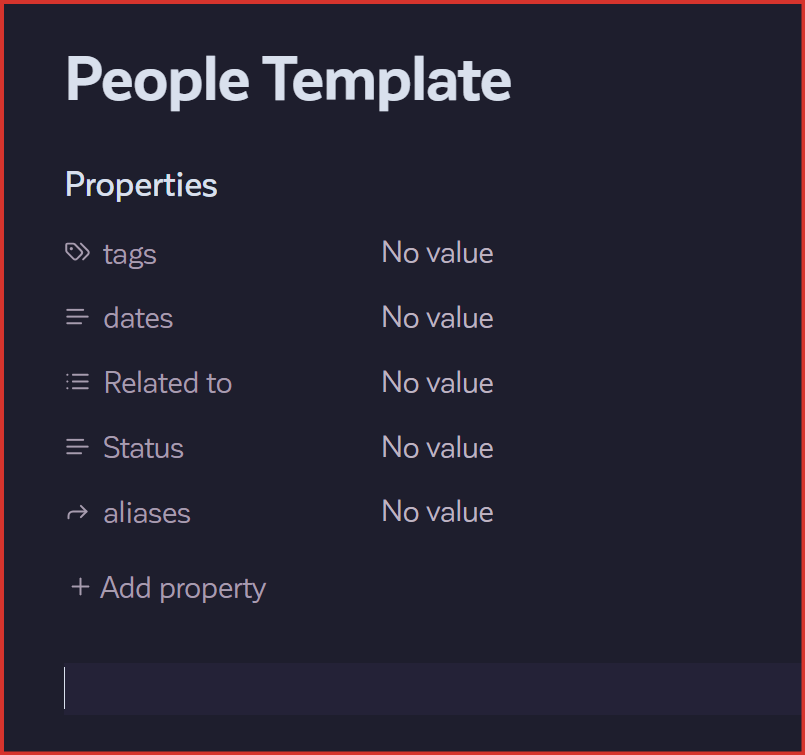The height and width of the screenshot is (755, 805).
Task: Select the aliases property name
Action: click(x=147, y=513)
